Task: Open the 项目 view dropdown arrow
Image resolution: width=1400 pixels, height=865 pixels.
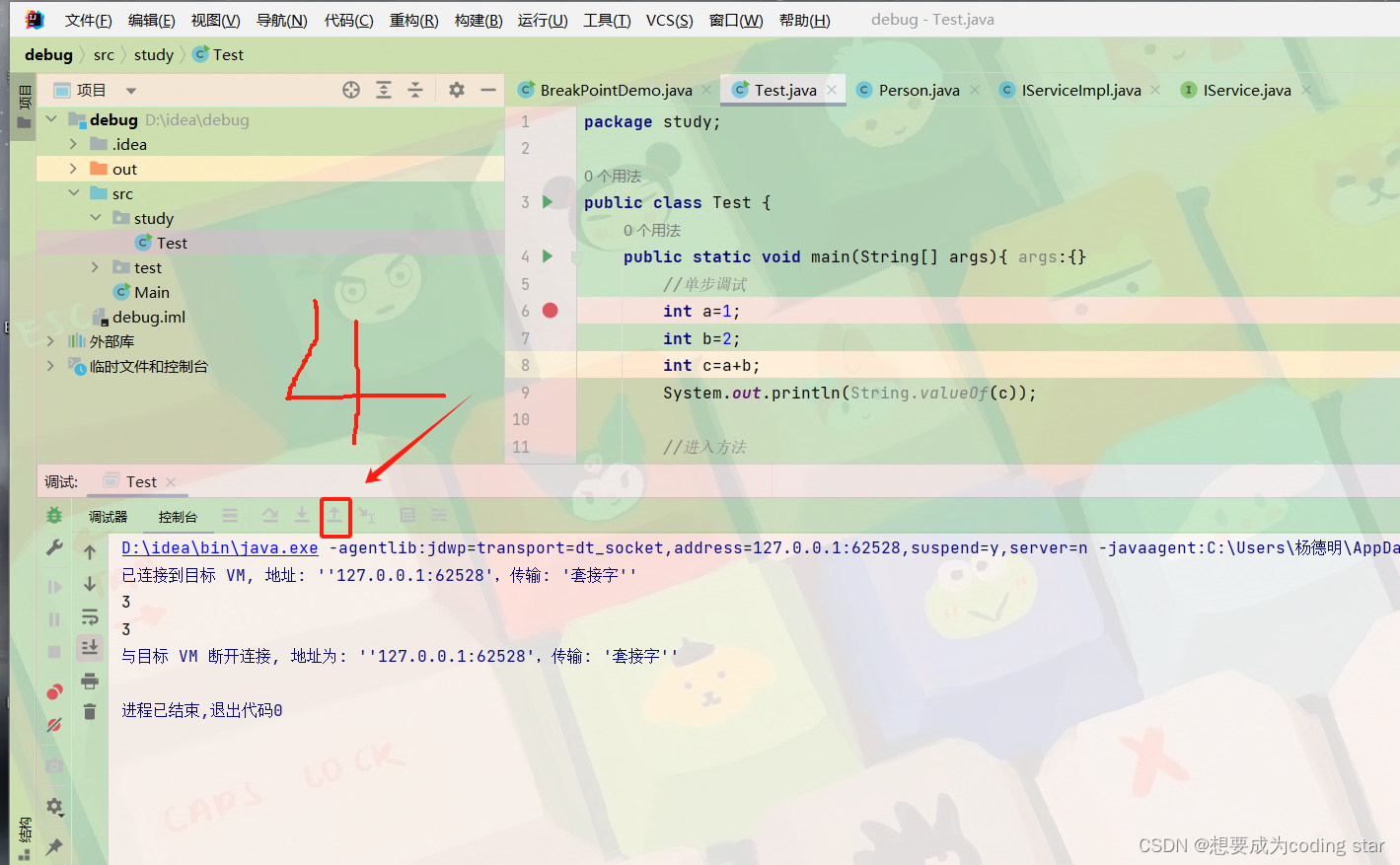Action: pyautogui.click(x=131, y=91)
